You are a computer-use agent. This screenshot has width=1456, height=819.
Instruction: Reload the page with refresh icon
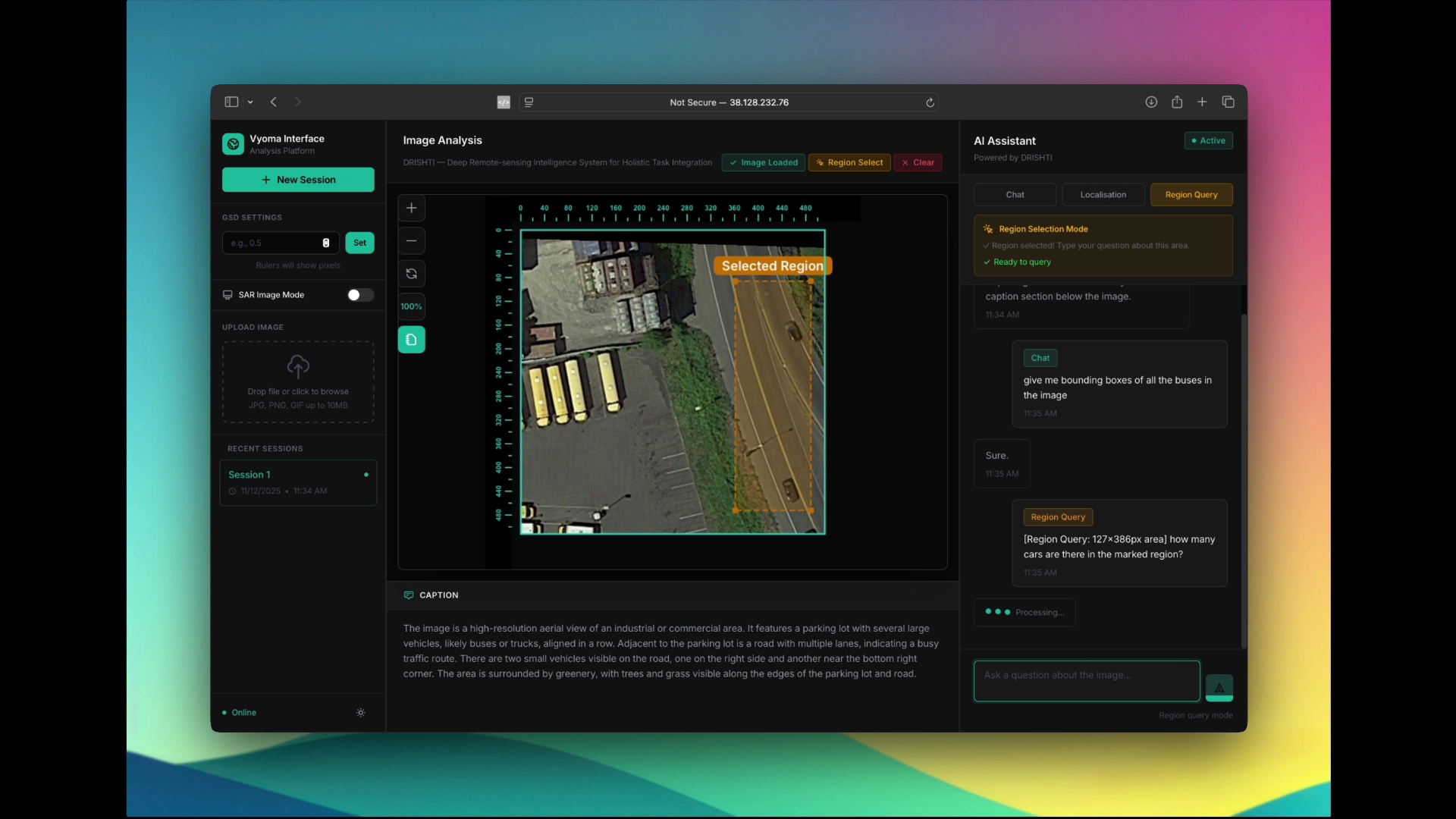930,102
